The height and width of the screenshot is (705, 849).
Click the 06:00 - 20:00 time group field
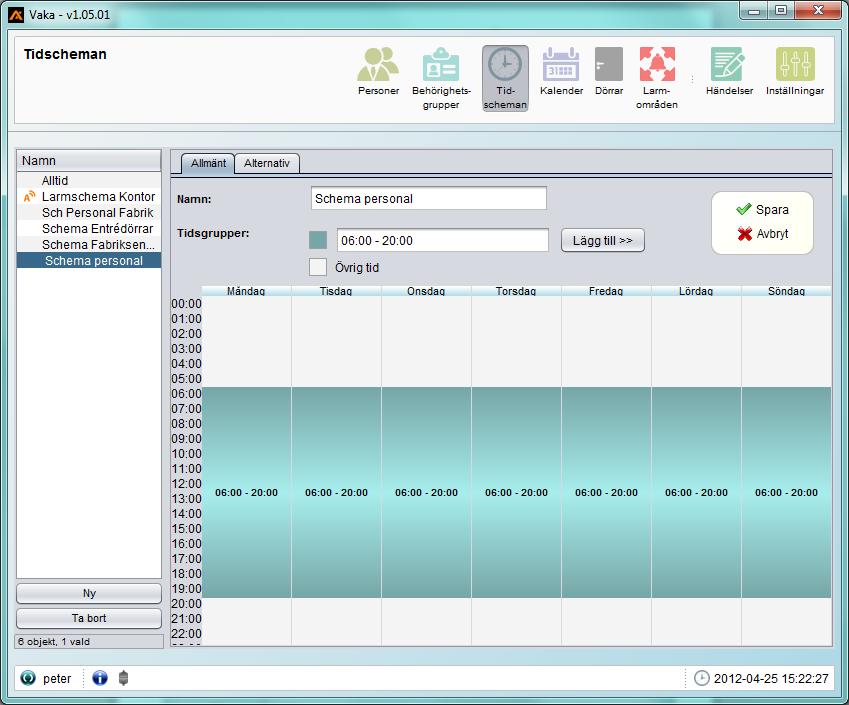[x=442, y=240]
